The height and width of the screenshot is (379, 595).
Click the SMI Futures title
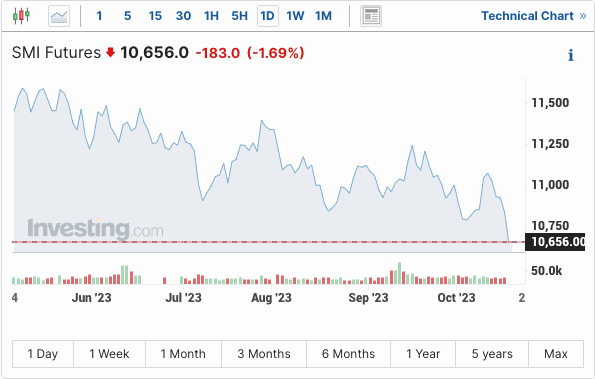tap(56, 53)
